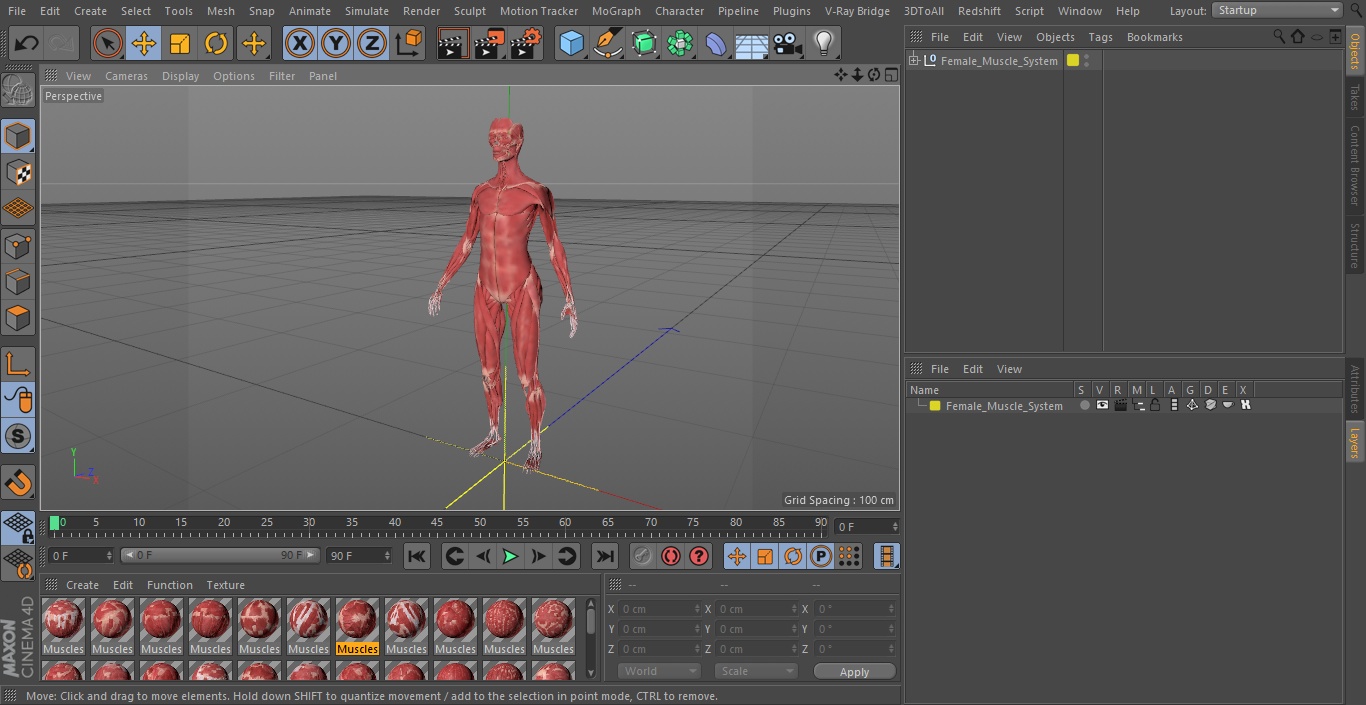Open the Viewport Solo S icon
The width and height of the screenshot is (1366, 705).
(18, 437)
